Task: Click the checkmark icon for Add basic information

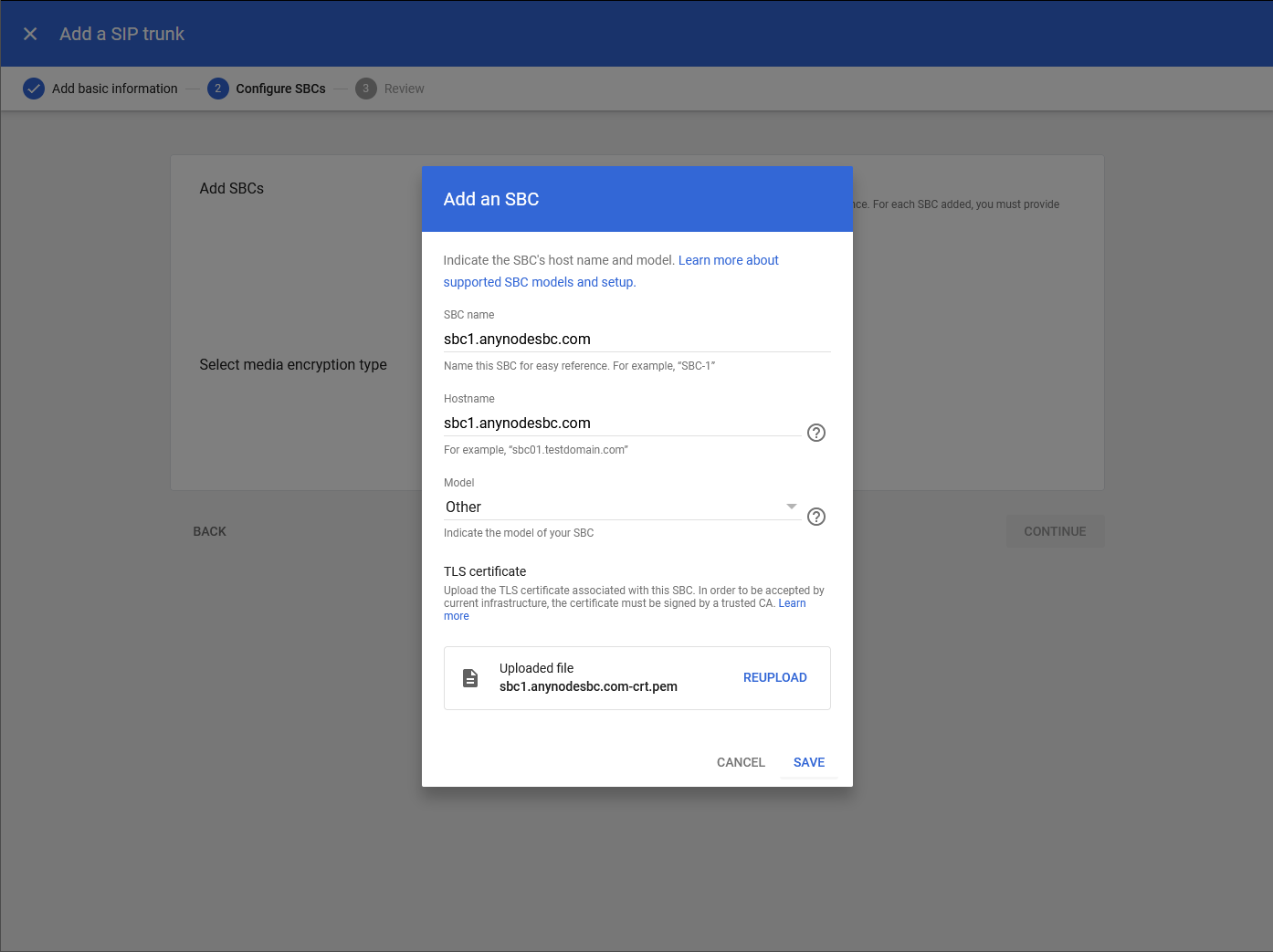Action: coord(34,89)
